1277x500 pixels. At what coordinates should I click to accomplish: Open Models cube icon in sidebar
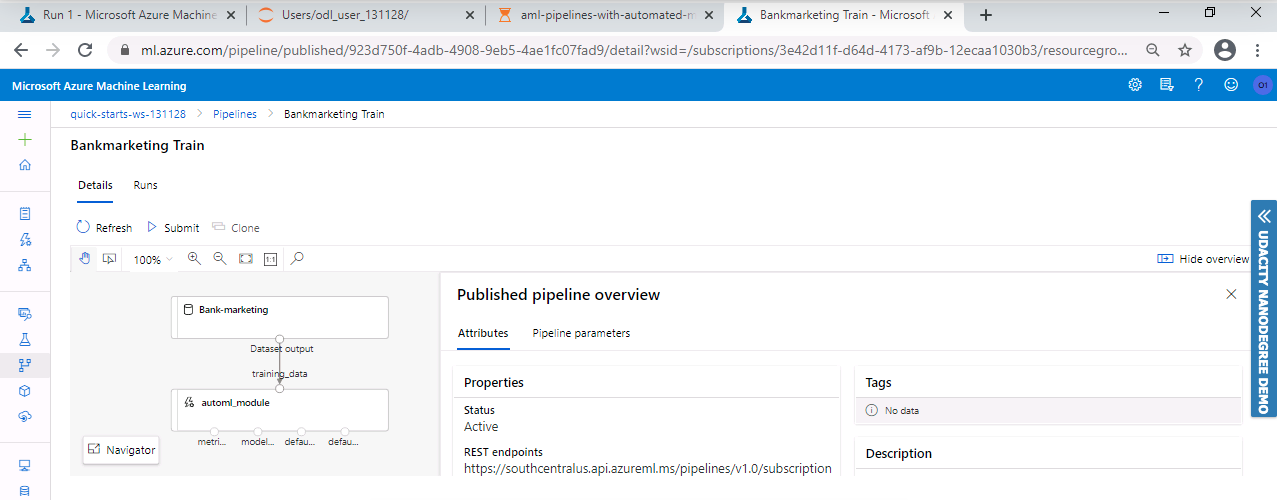[25, 391]
